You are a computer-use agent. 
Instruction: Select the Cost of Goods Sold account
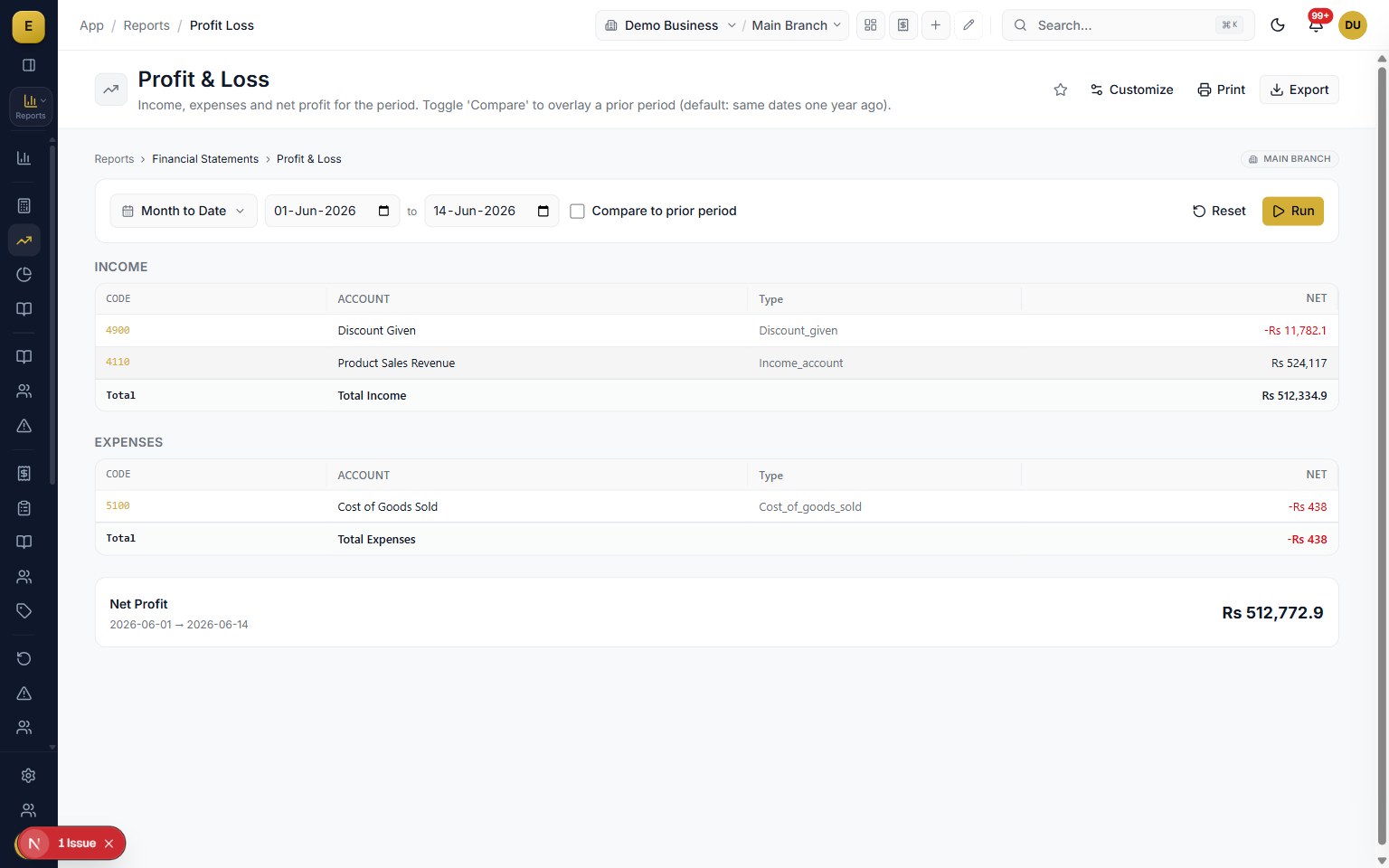coord(388,507)
